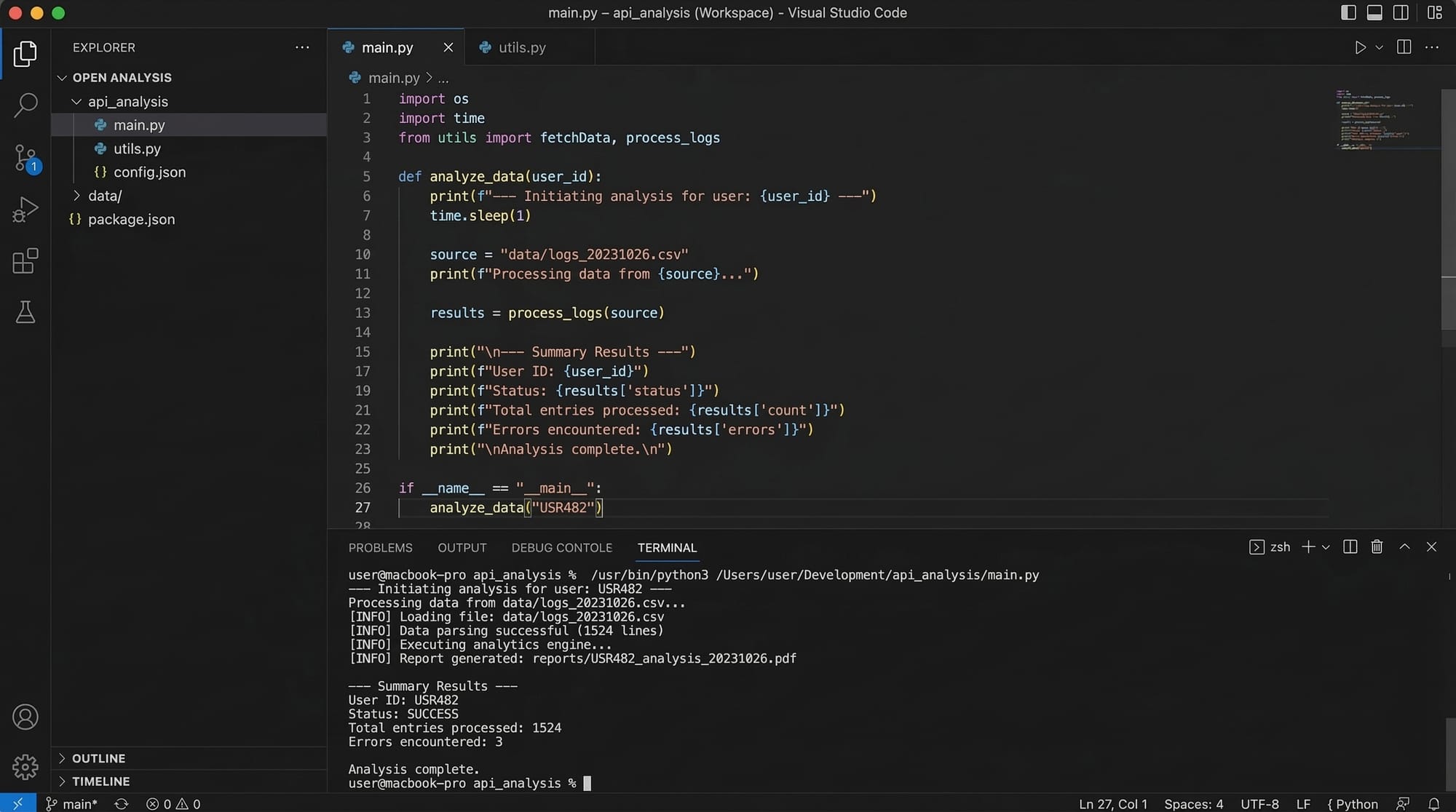Open the Testing flask view
The image size is (1456, 812).
pos(25,313)
